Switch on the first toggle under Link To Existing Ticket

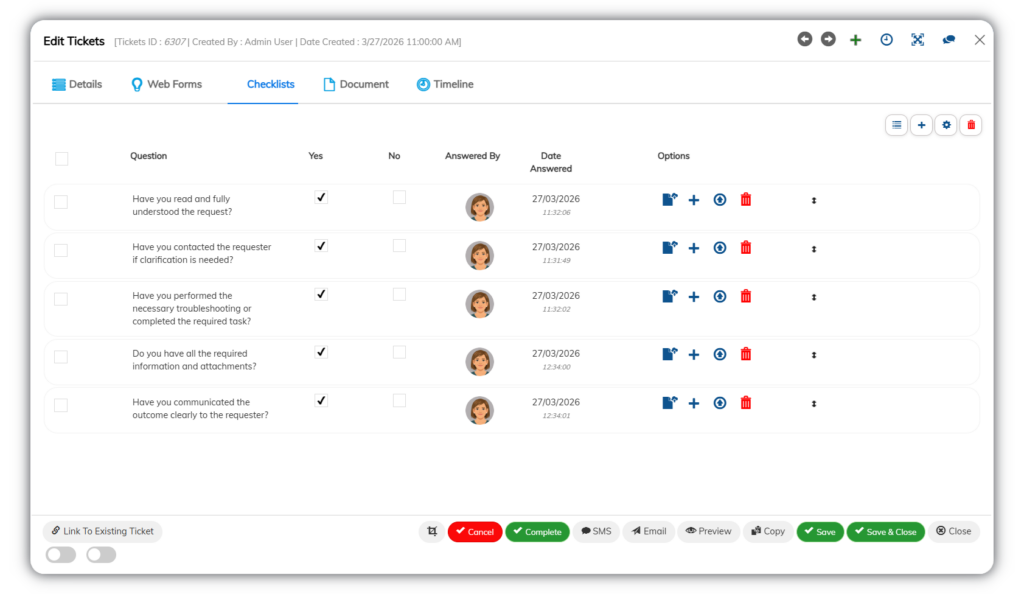[x=61, y=555]
